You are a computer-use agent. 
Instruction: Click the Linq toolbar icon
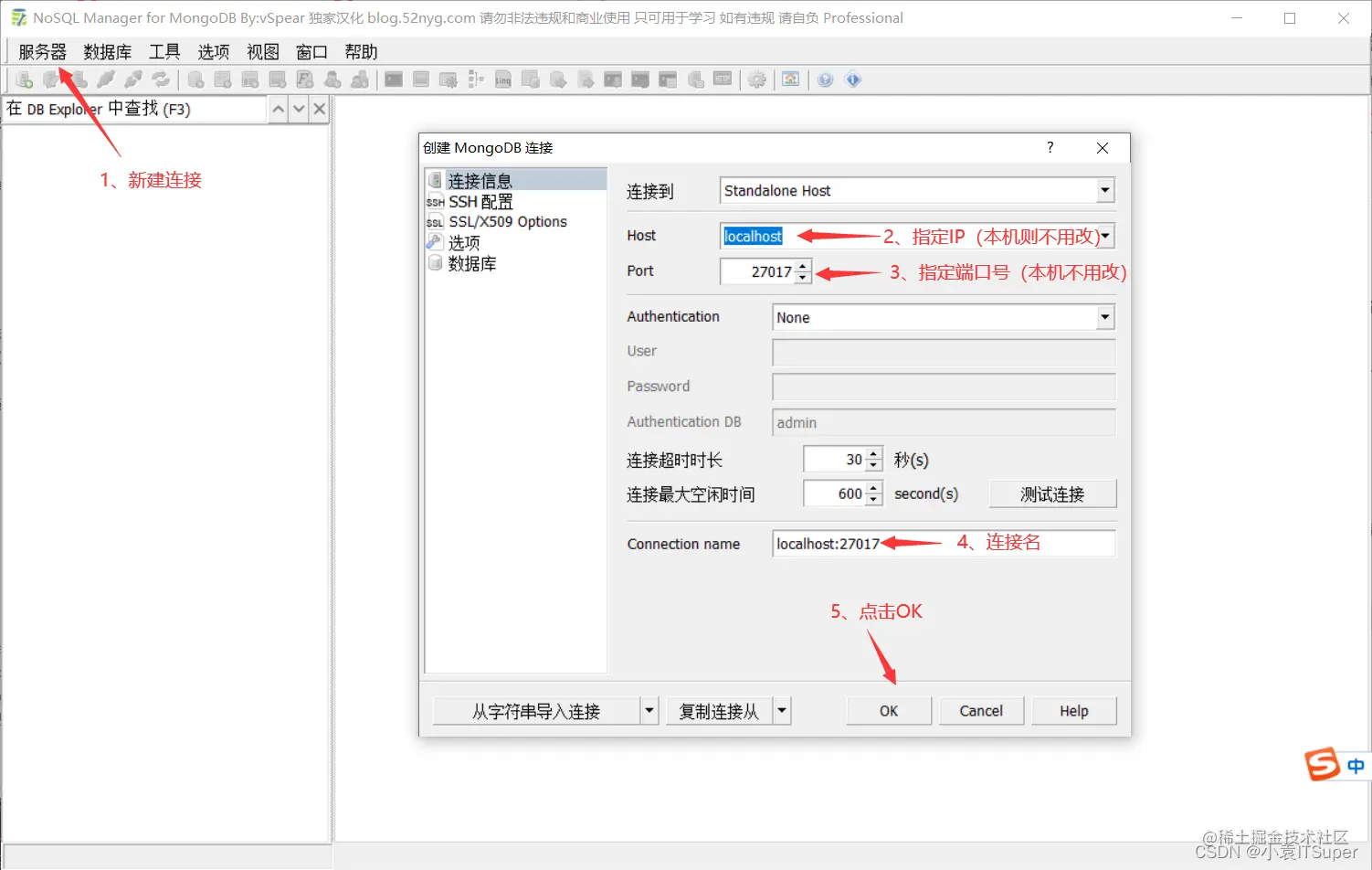pos(503,80)
